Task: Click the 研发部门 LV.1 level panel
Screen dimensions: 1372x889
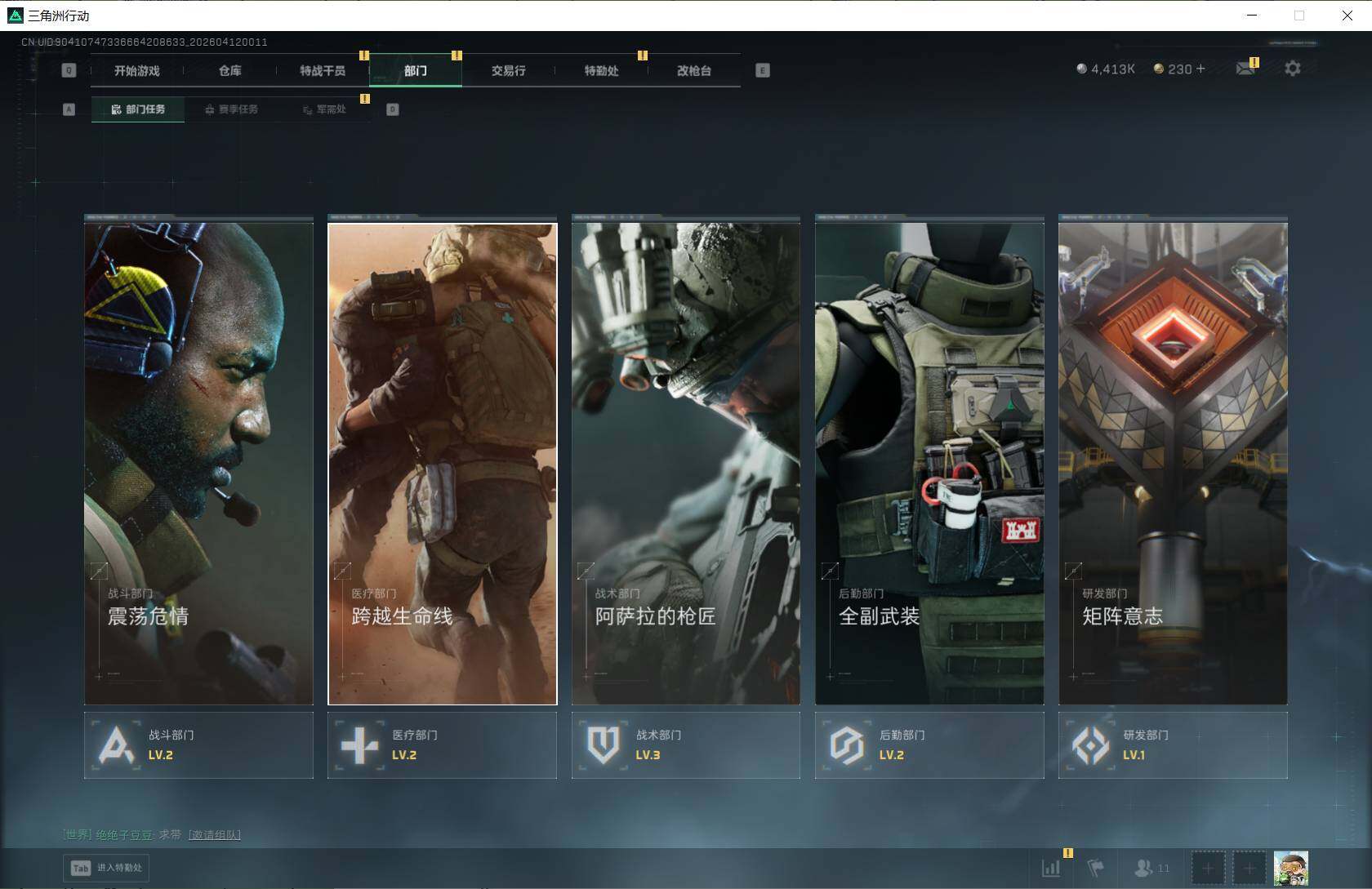Action: [x=1173, y=745]
